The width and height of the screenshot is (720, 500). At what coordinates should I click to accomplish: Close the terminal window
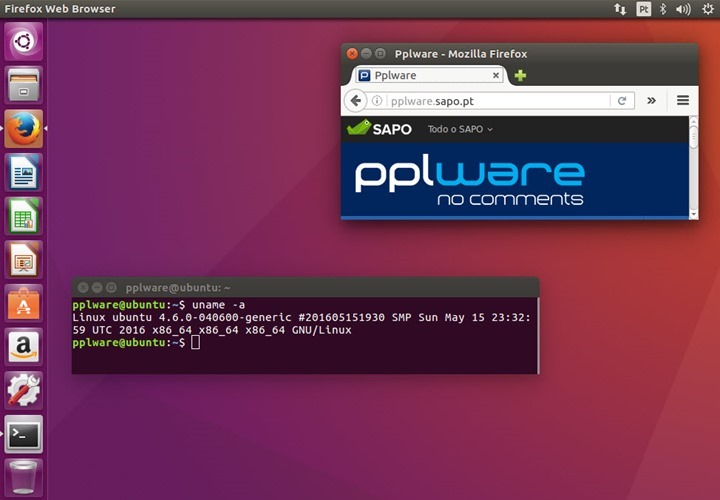[83, 287]
